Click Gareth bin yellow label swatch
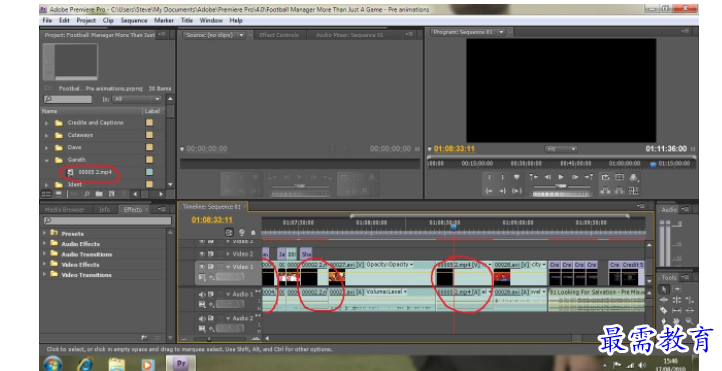This screenshot has height=371, width=722. pos(149,160)
